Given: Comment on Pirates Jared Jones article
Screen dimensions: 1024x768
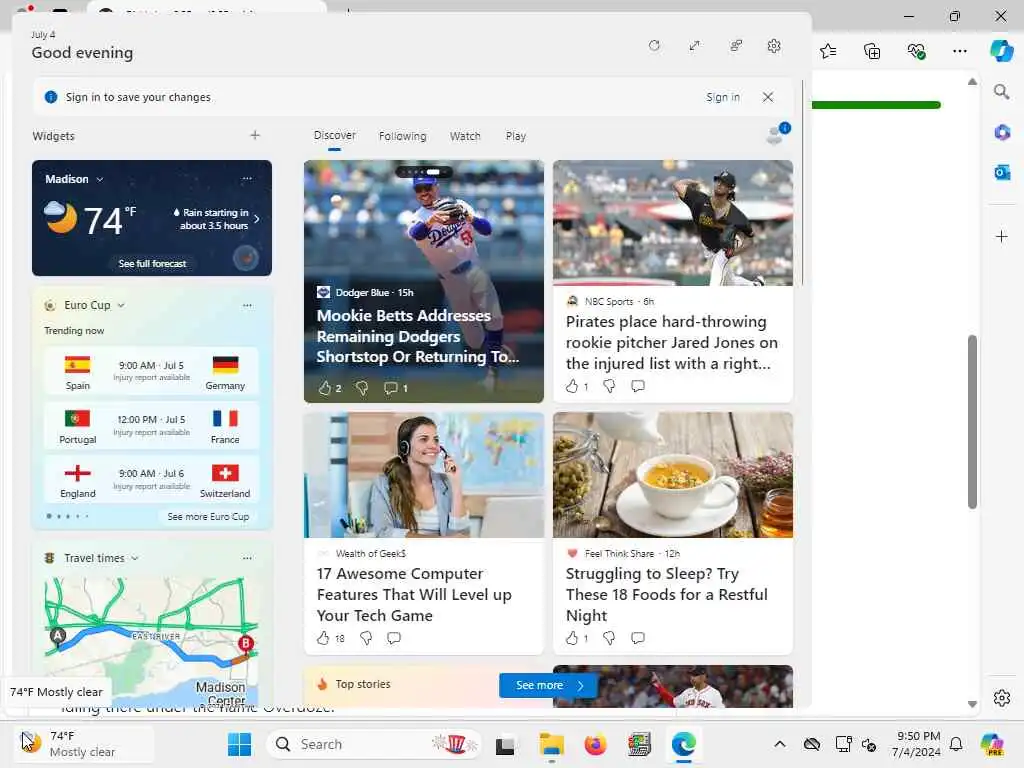Looking at the screenshot, I should [x=638, y=387].
